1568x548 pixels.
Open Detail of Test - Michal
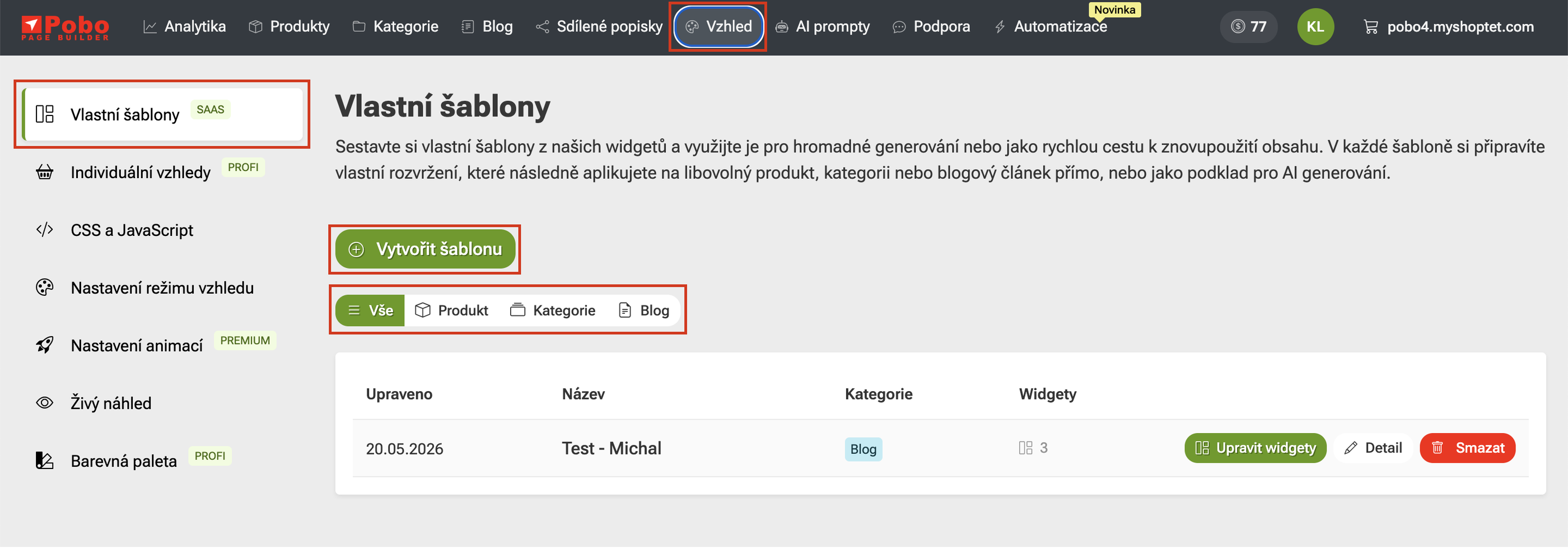(x=1373, y=448)
